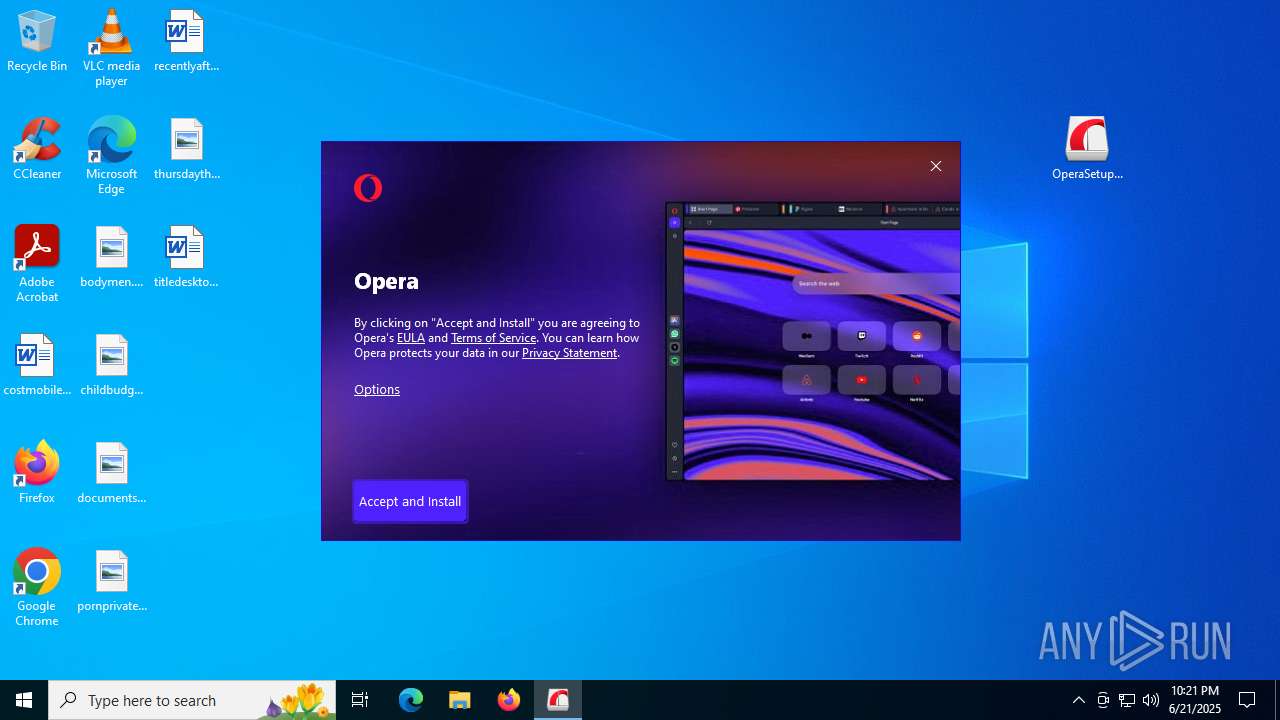
Task: Select the documents image file icon
Action: pyautogui.click(x=111, y=473)
